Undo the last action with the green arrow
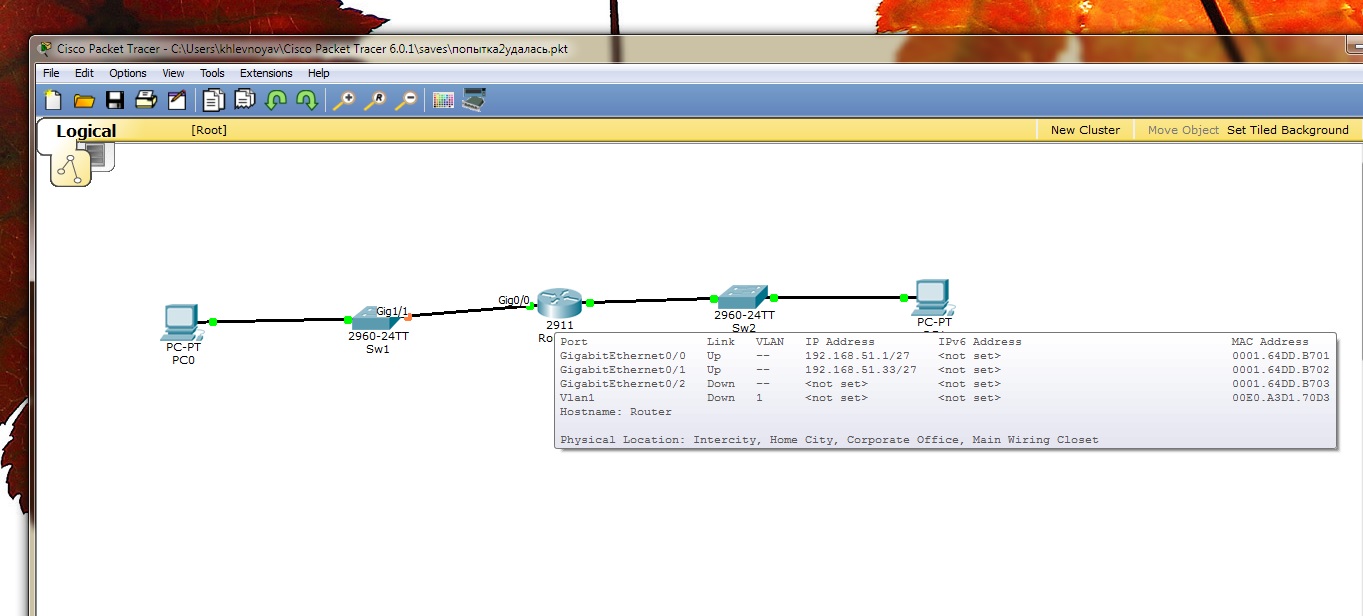Image resolution: width=1363 pixels, height=616 pixels. 276,100
